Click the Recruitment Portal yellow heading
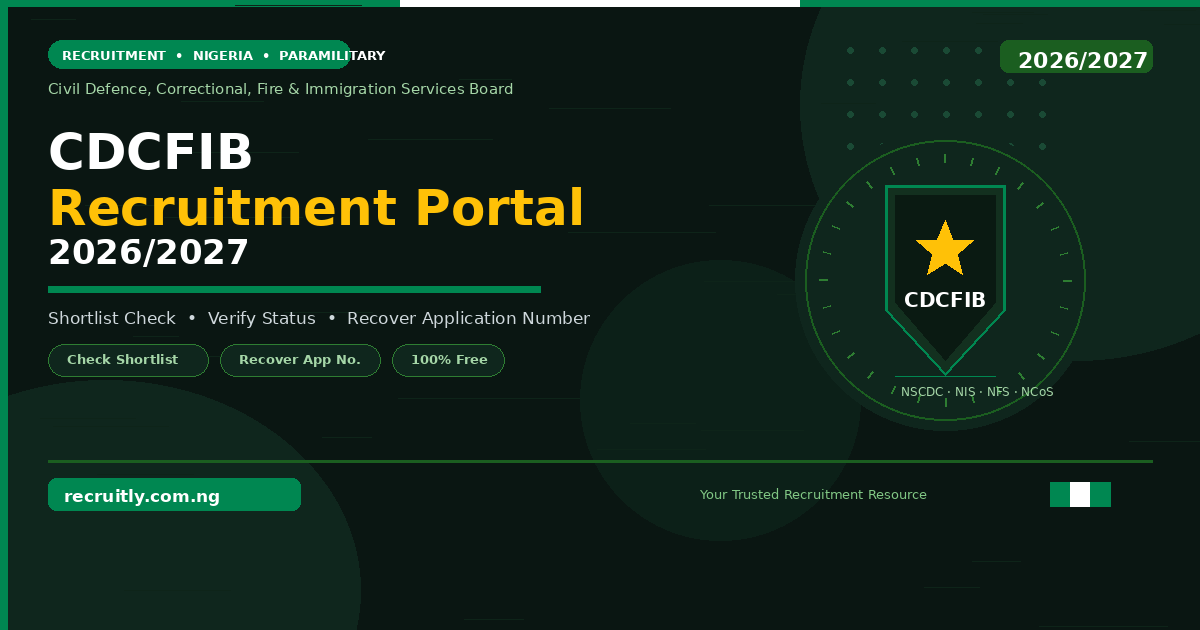Image resolution: width=1200 pixels, height=630 pixels. point(316,208)
